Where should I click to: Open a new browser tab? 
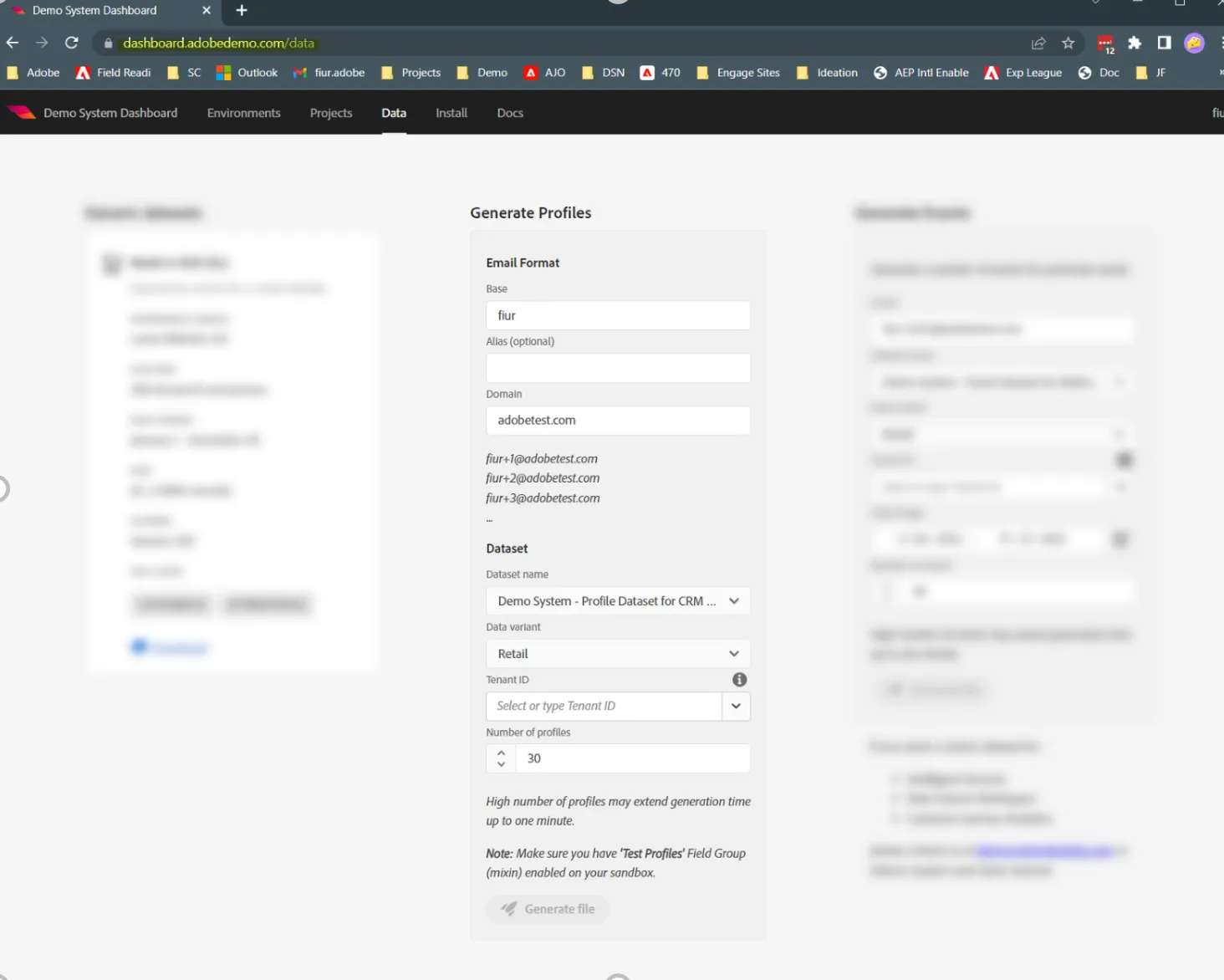click(242, 10)
